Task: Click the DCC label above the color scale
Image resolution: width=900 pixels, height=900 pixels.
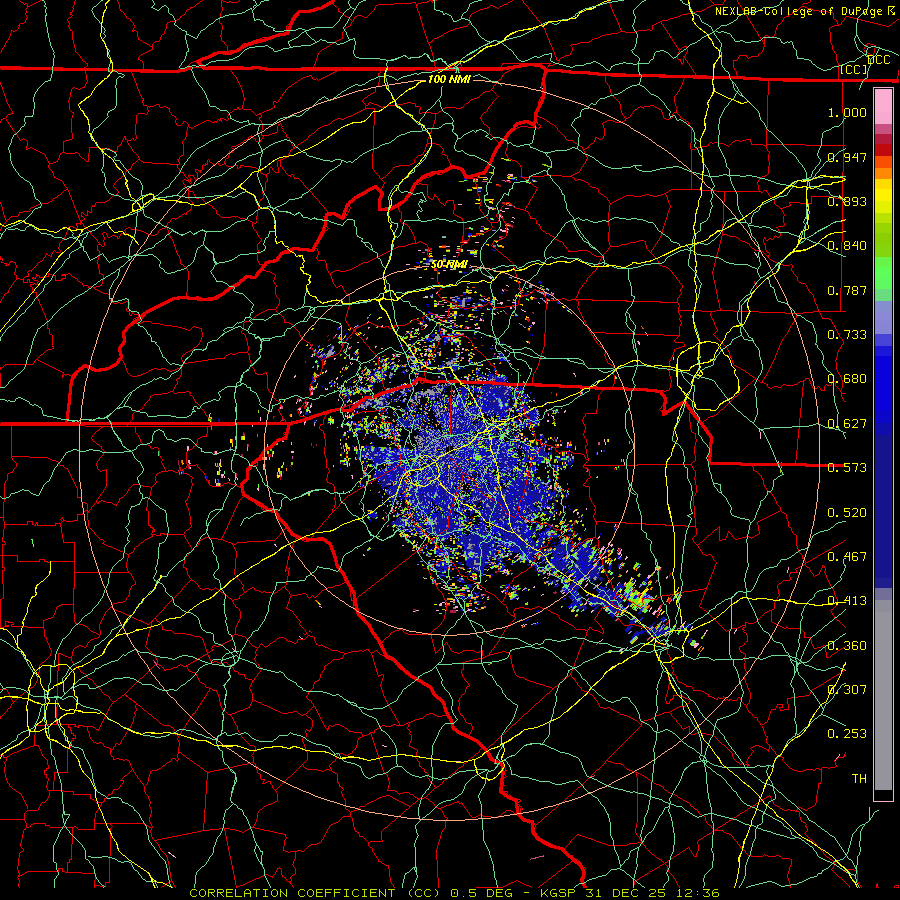Action: coord(878,60)
